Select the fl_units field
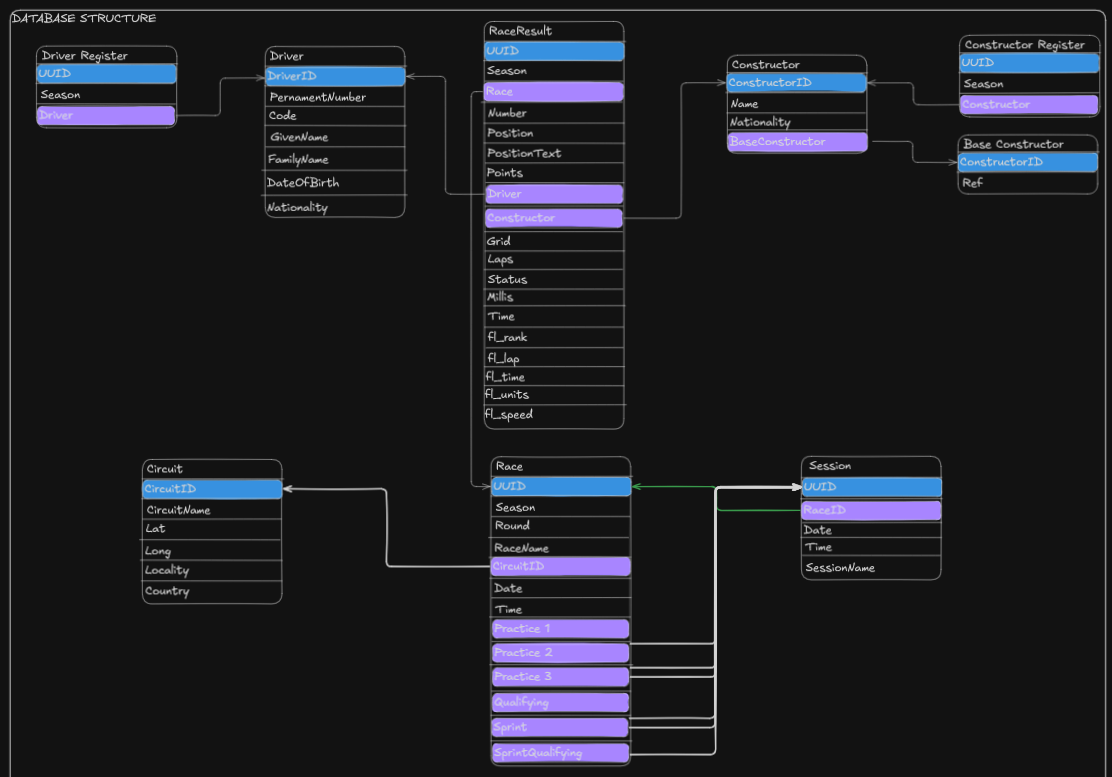The width and height of the screenshot is (1112, 777). pos(554,395)
